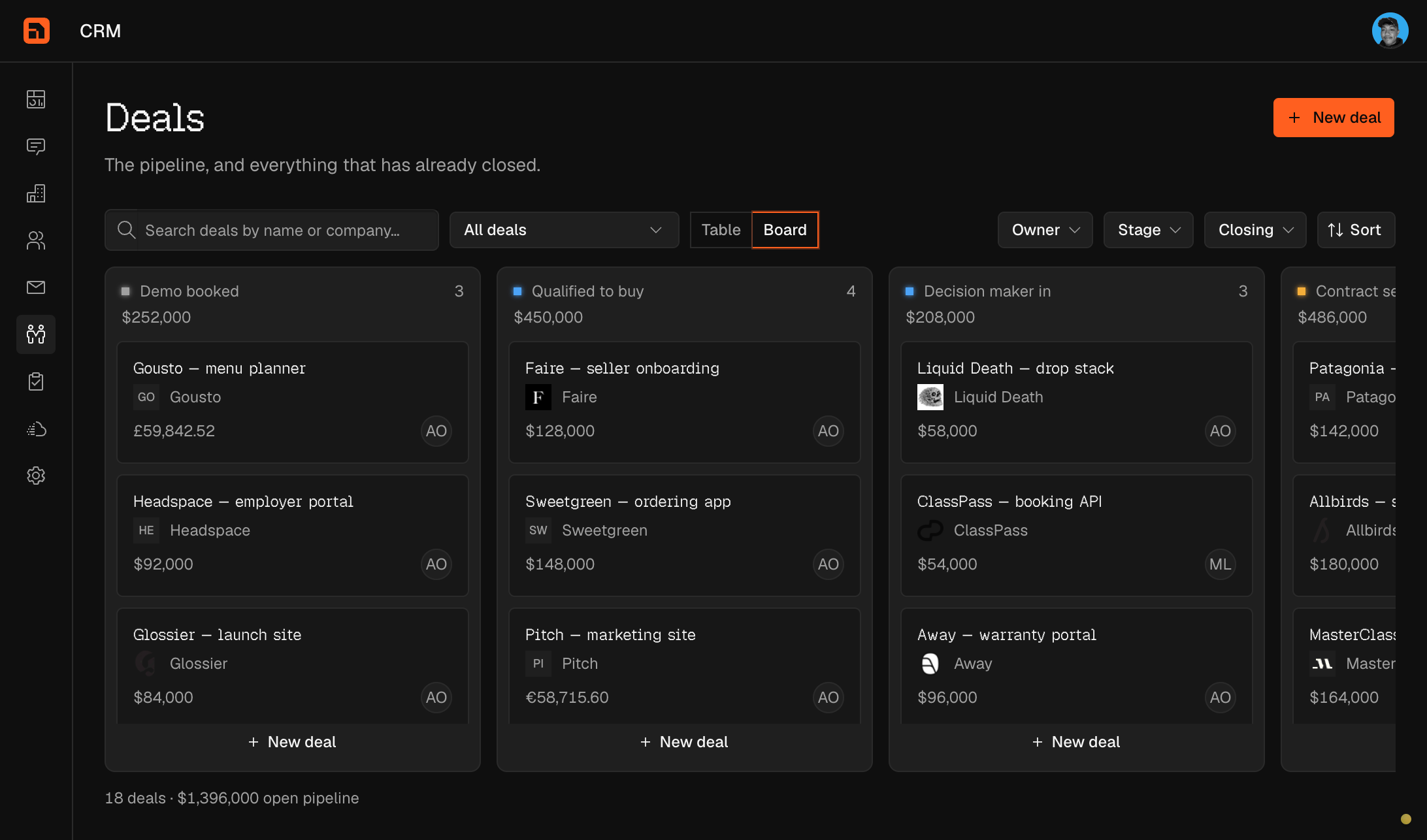Go to the companies building icon
Viewport: 1427px width, 840px height.
36,193
